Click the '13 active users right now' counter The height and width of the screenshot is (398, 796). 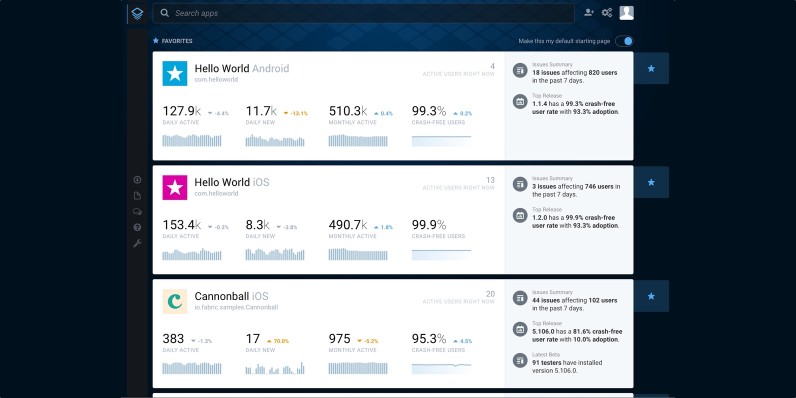coord(458,184)
